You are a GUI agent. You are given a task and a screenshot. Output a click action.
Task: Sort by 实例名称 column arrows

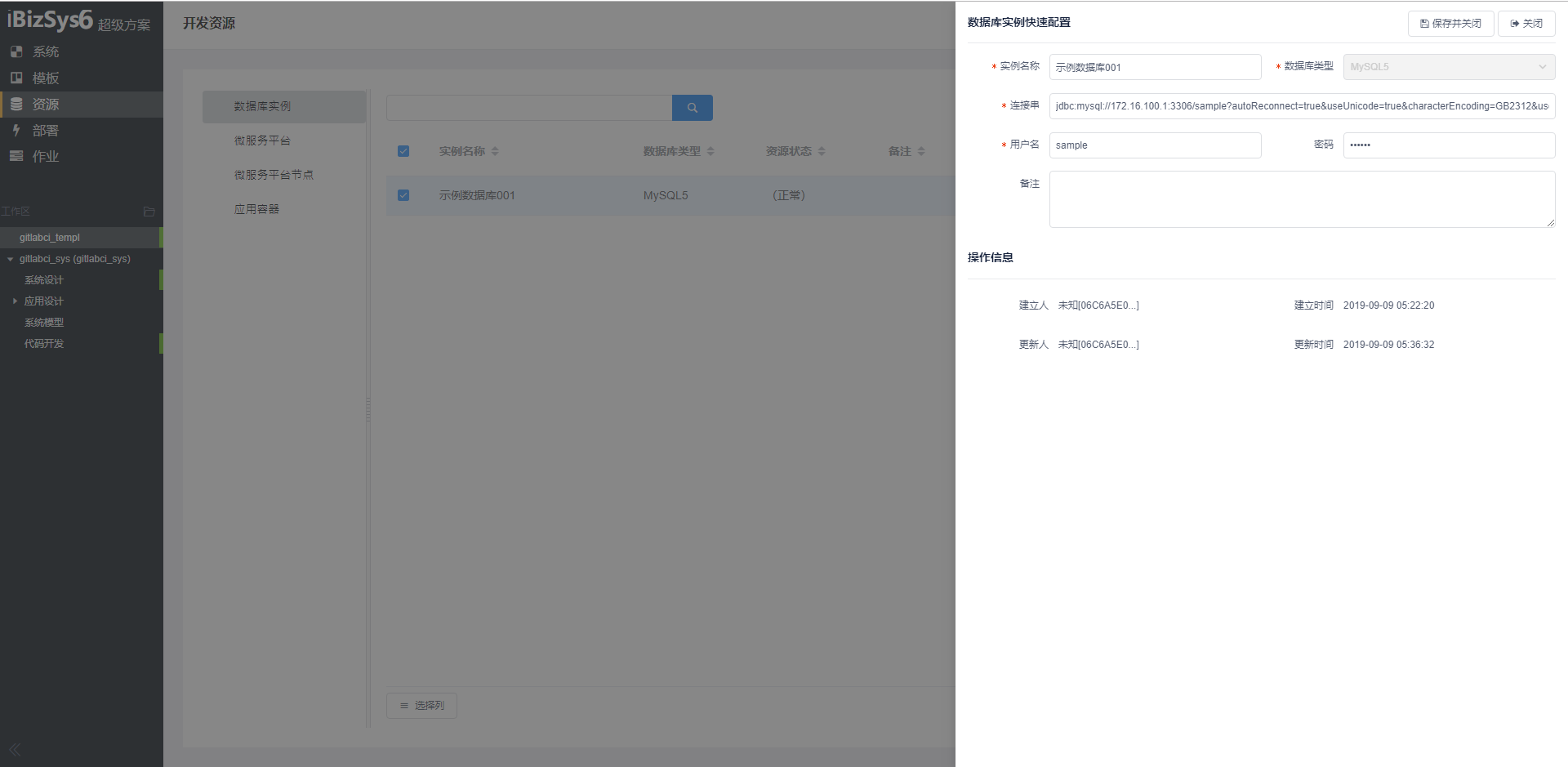pyautogui.click(x=495, y=151)
